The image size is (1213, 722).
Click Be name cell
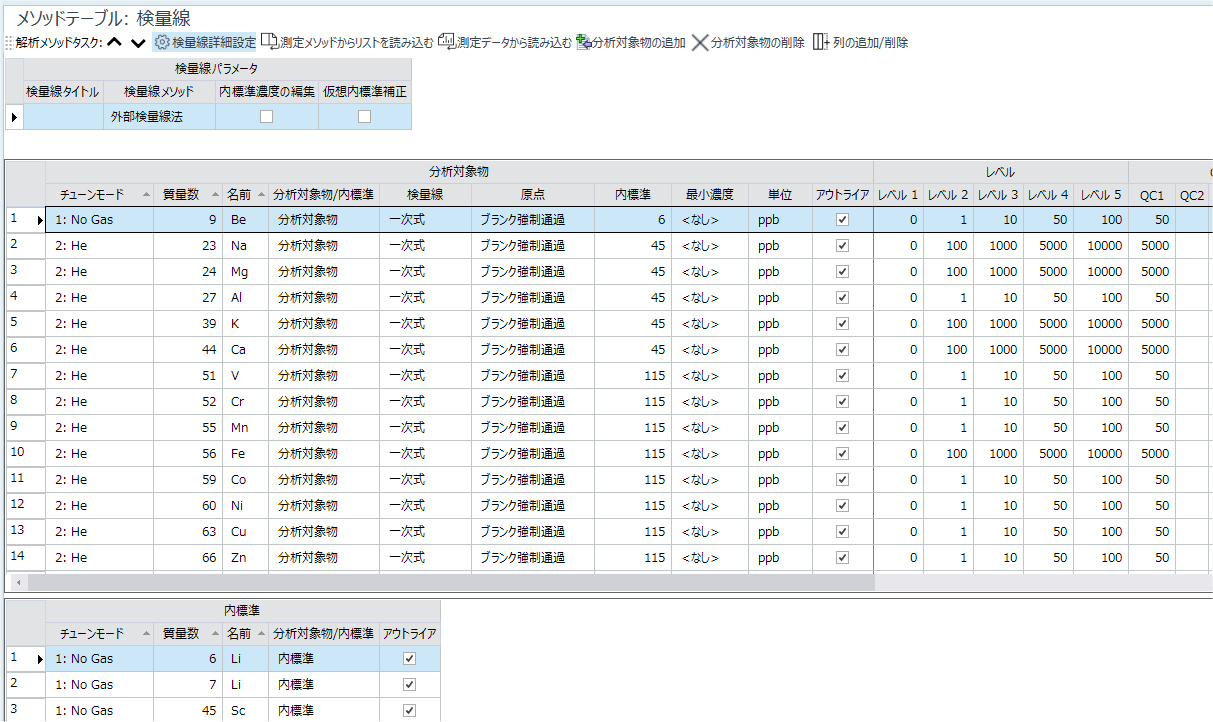[245, 220]
